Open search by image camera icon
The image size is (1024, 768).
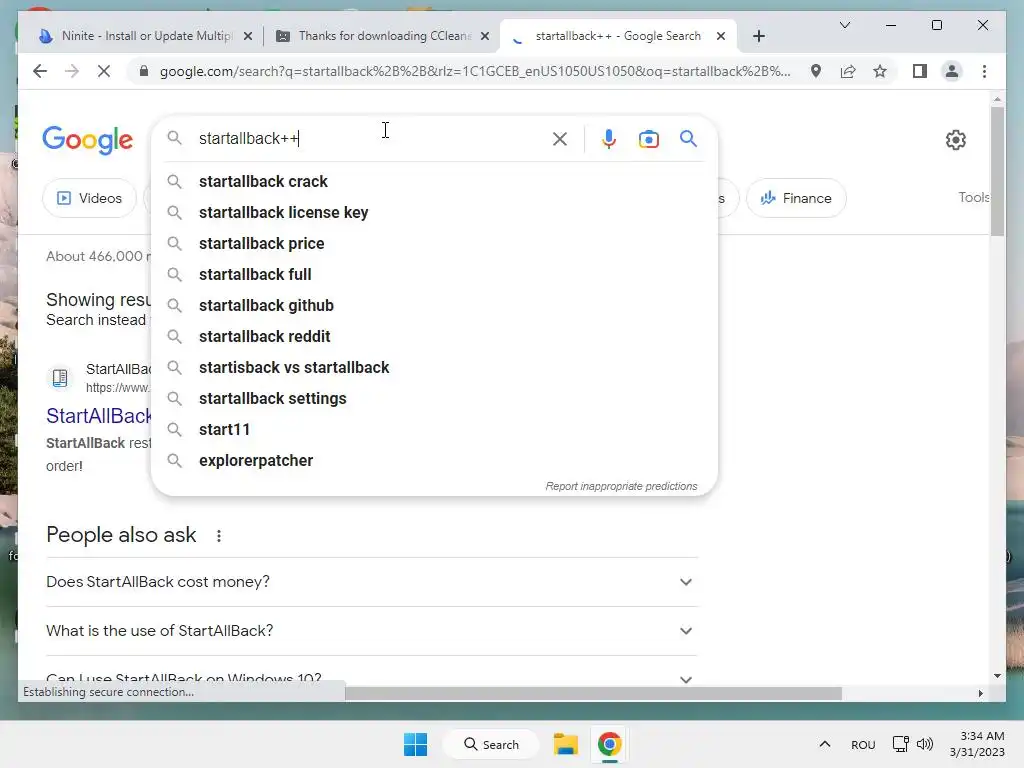point(648,139)
